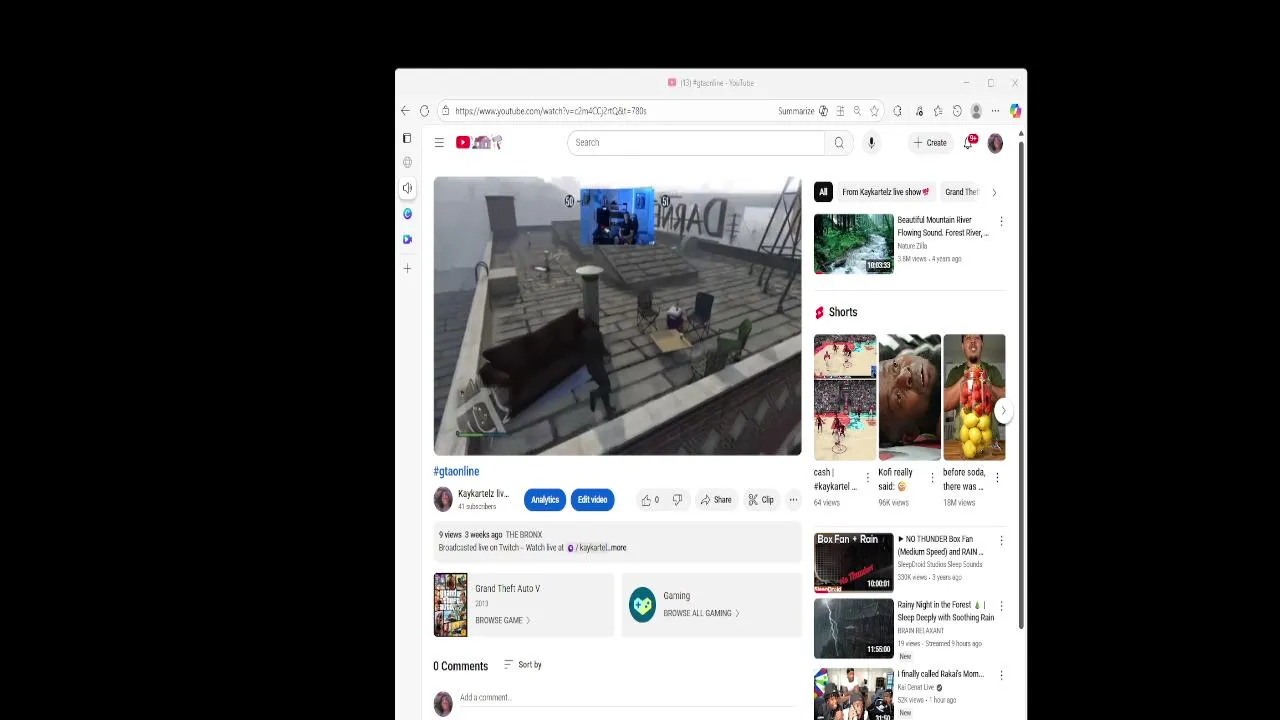
Task: Dislike the video with thumbs down
Action: 677,500
